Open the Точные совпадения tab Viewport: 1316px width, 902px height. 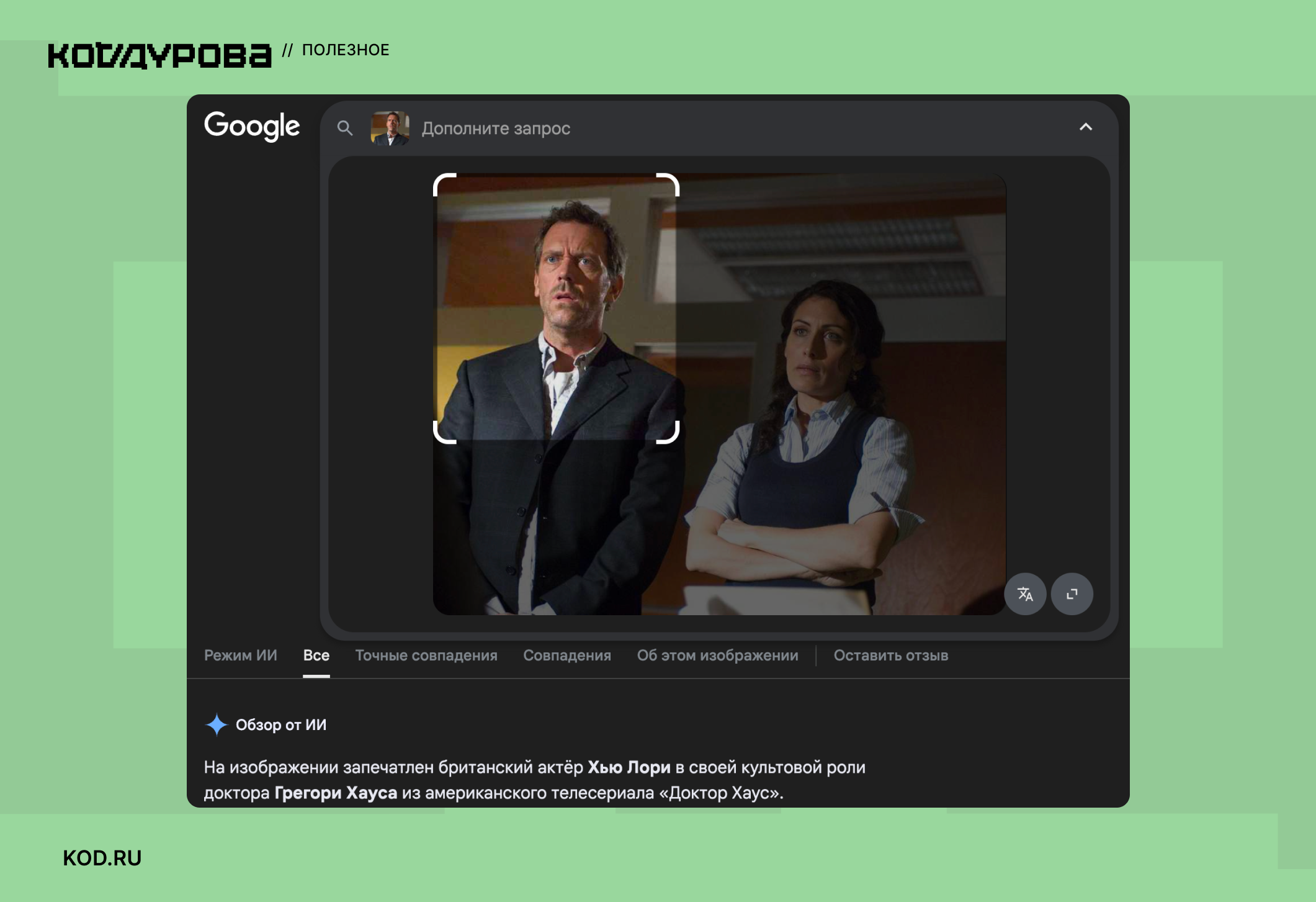pos(426,656)
